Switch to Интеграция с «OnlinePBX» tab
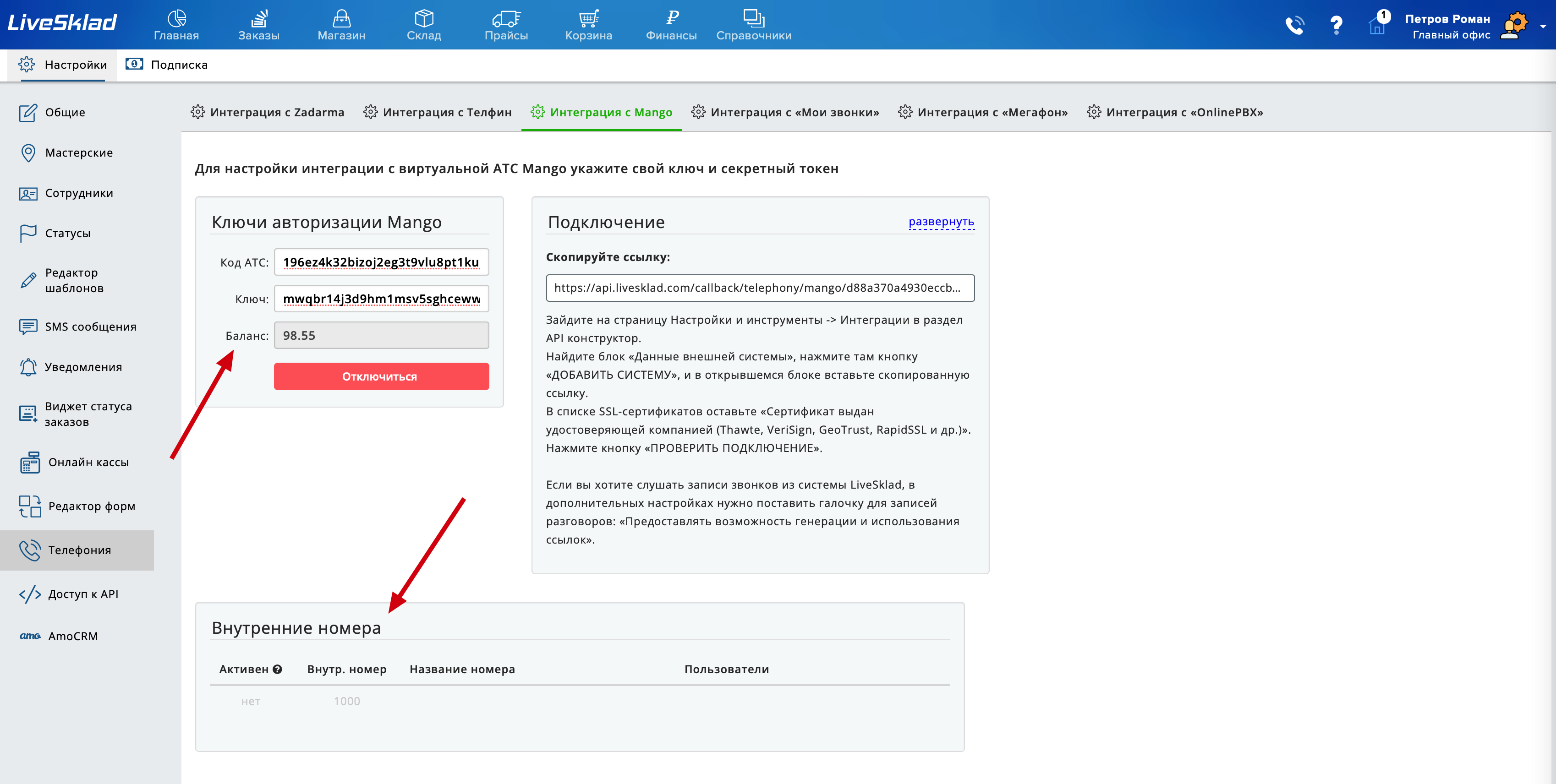The width and height of the screenshot is (1556, 784). (x=1175, y=112)
